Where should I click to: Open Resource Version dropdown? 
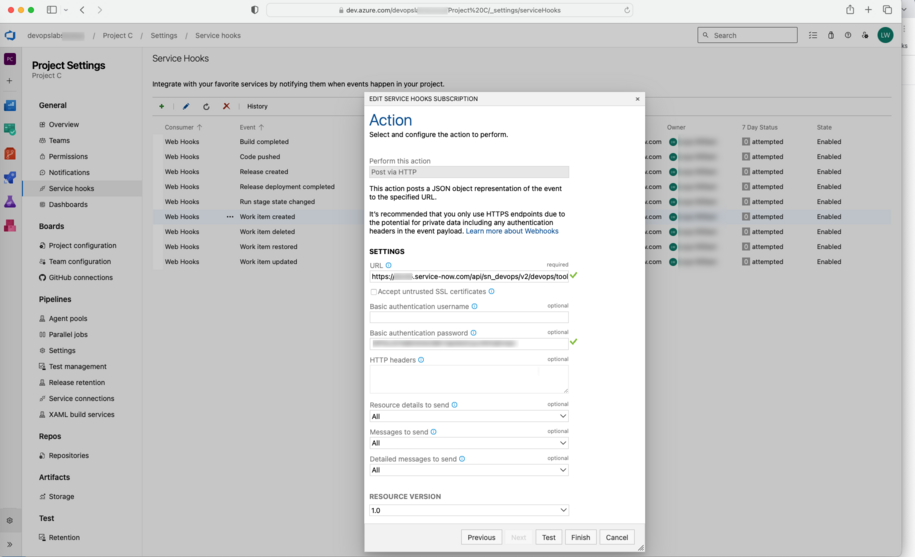pyautogui.click(x=469, y=510)
